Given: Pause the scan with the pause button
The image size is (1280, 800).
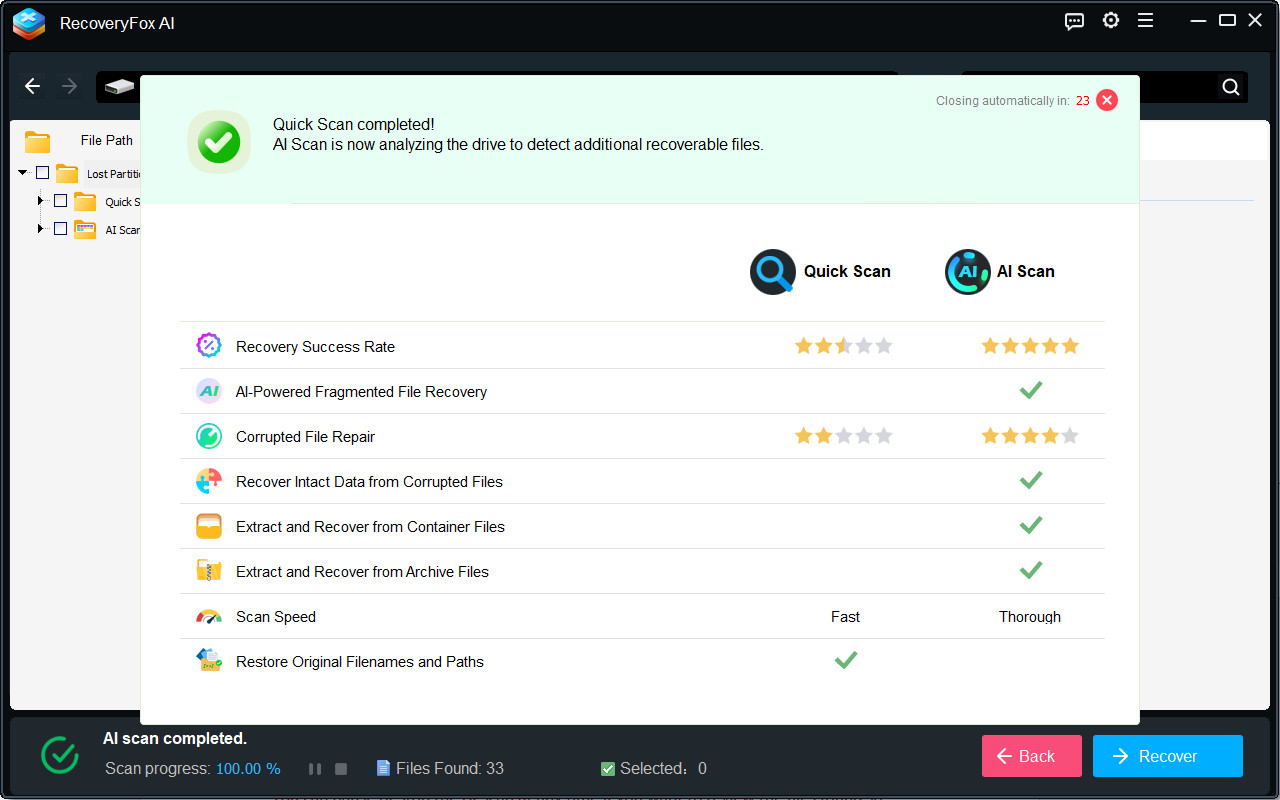Looking at the screenshot, I should pyautogui.click(x=315, y=769).
